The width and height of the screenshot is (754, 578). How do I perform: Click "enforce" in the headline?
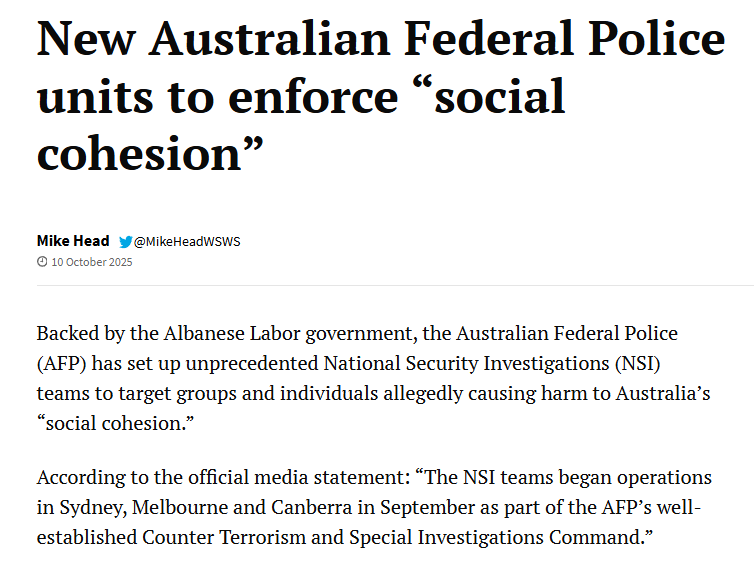pos(313,97)
